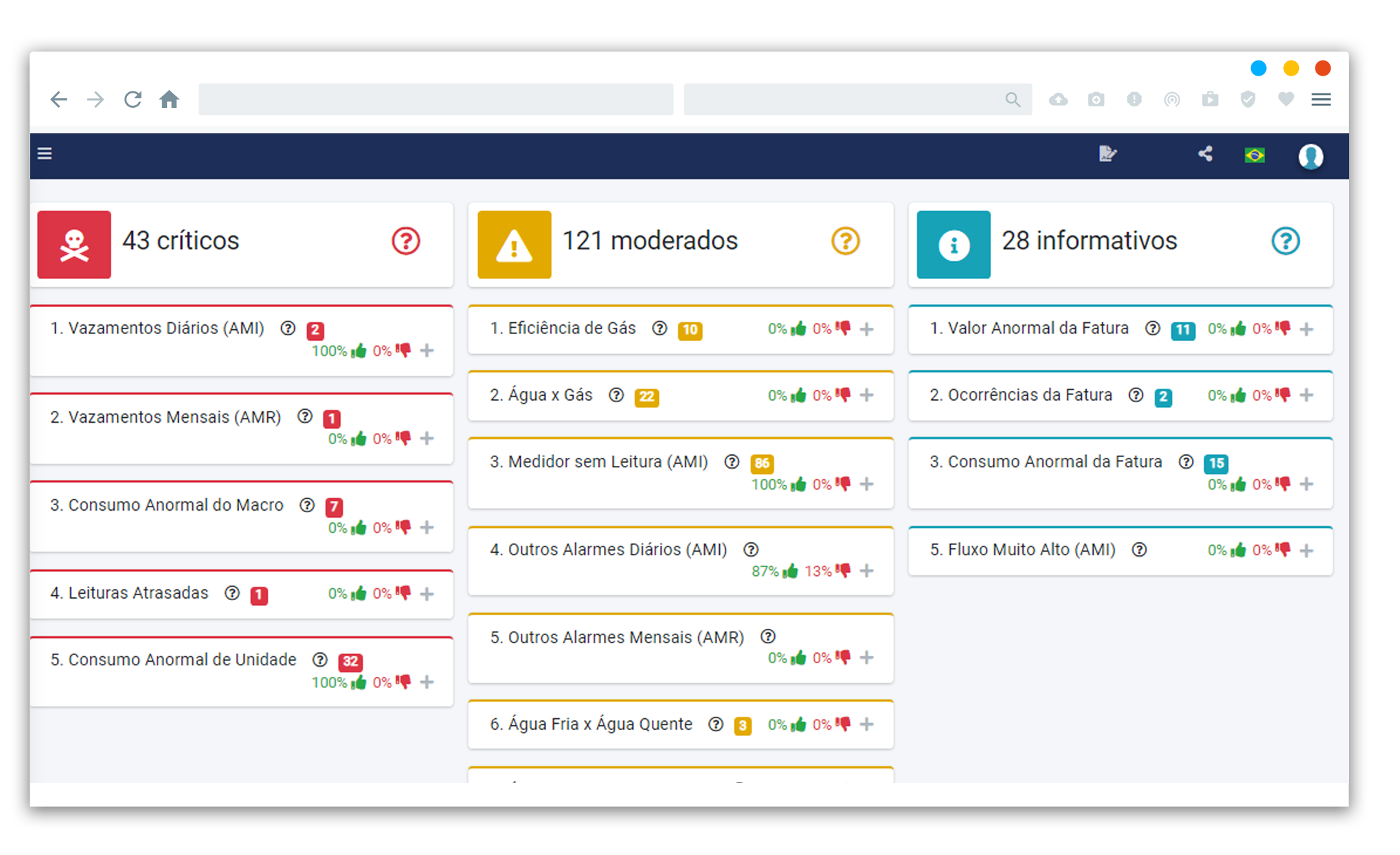Click the browser address bar field
1400x855 pixels.
[436, 100]
